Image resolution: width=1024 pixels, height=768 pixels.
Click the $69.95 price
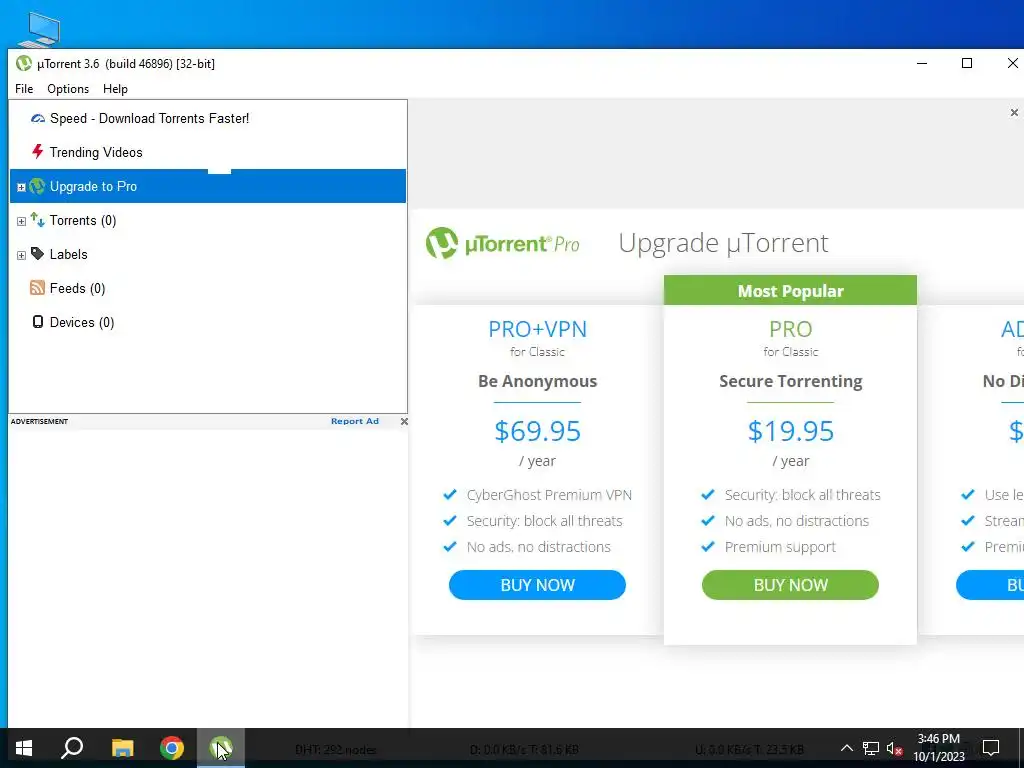[x=537, y=431]
